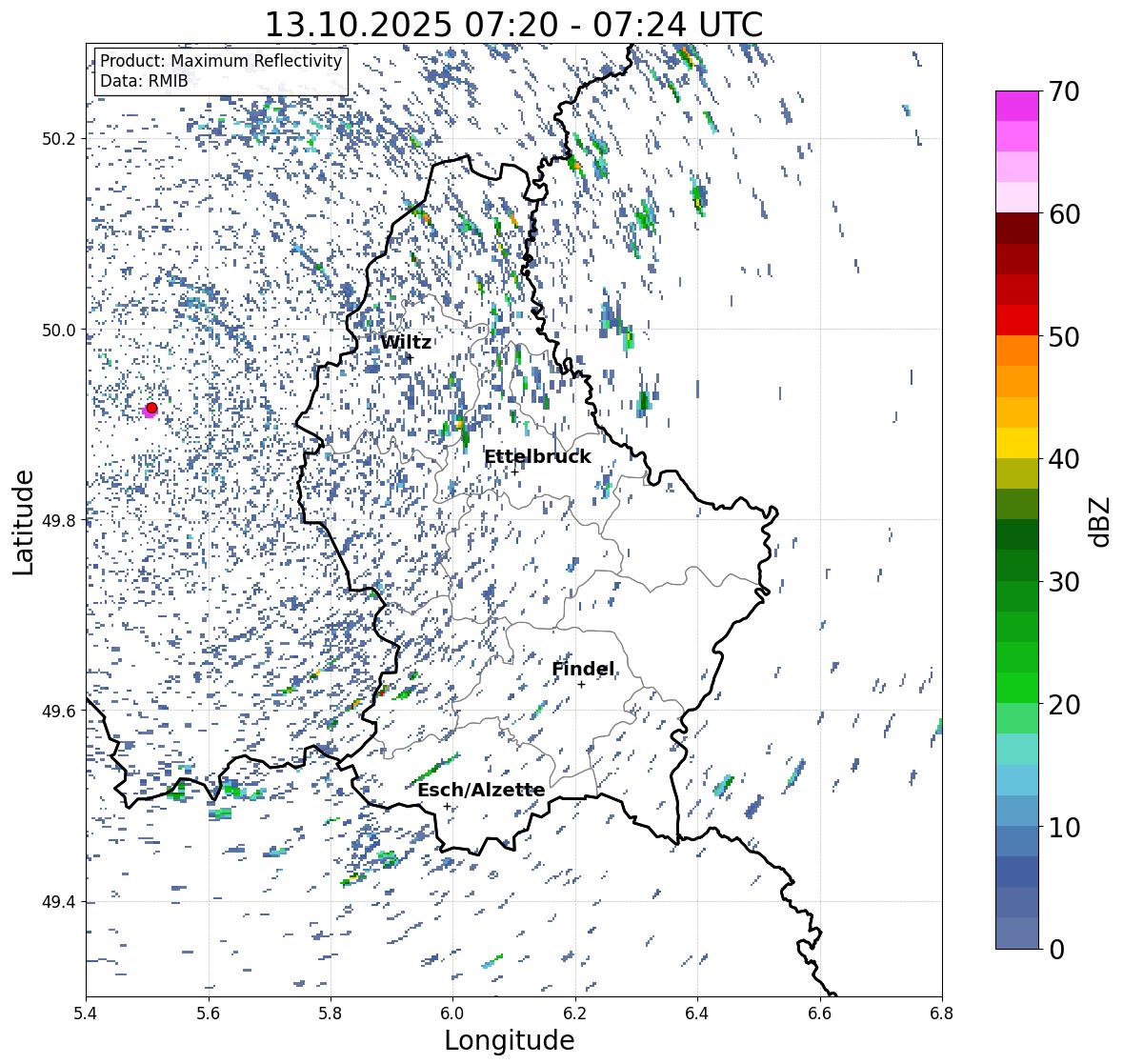Click the 6.2 longitude tick label
Image resolution: width=1123 pixels, height=1064 pixels.
click(575, 1013)
